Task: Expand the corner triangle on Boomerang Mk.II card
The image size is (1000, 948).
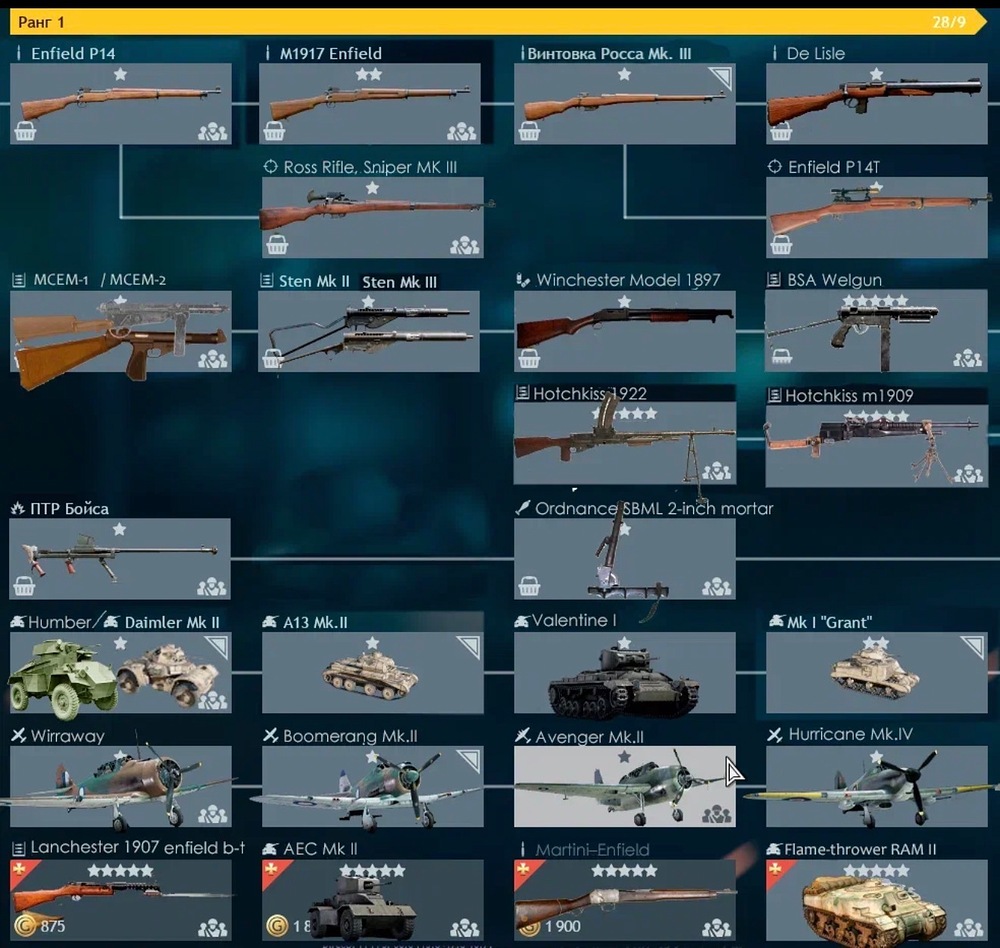Action: click(470, 760)
